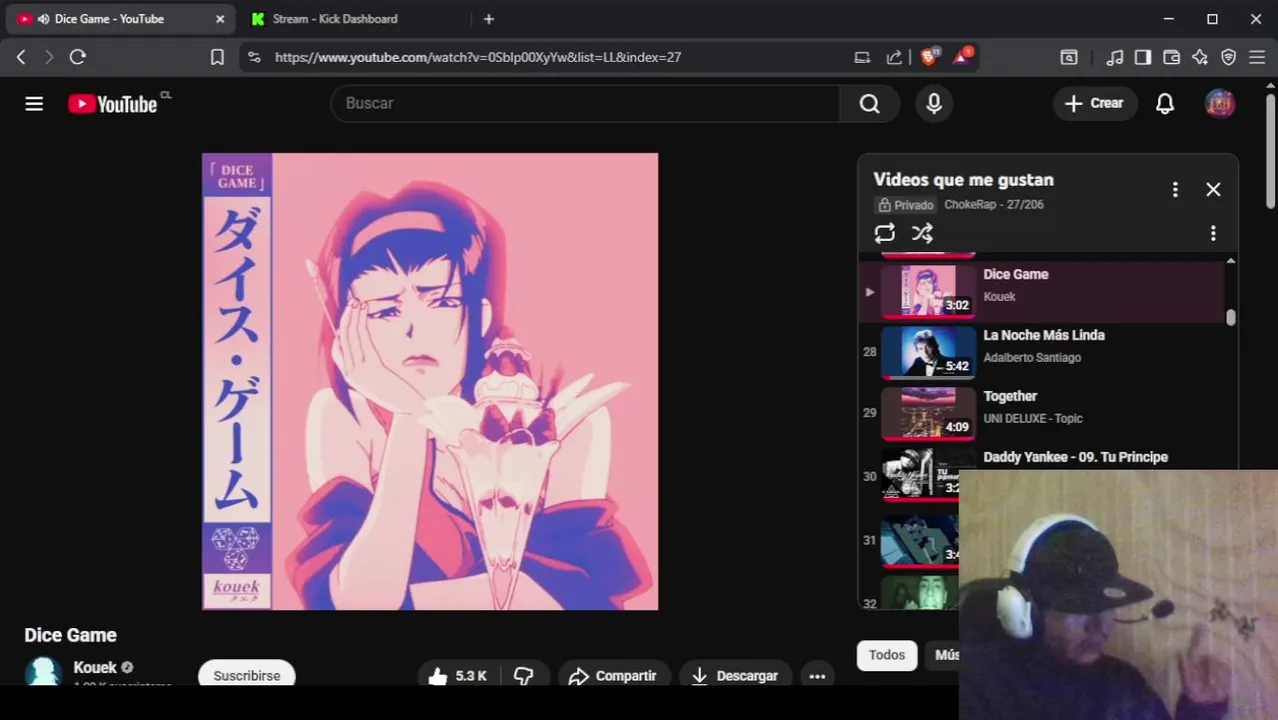The height and width of the screenshot is (720, 1278).
Task: Open Brave Rewards triangle icon
Action: [962, 57]
